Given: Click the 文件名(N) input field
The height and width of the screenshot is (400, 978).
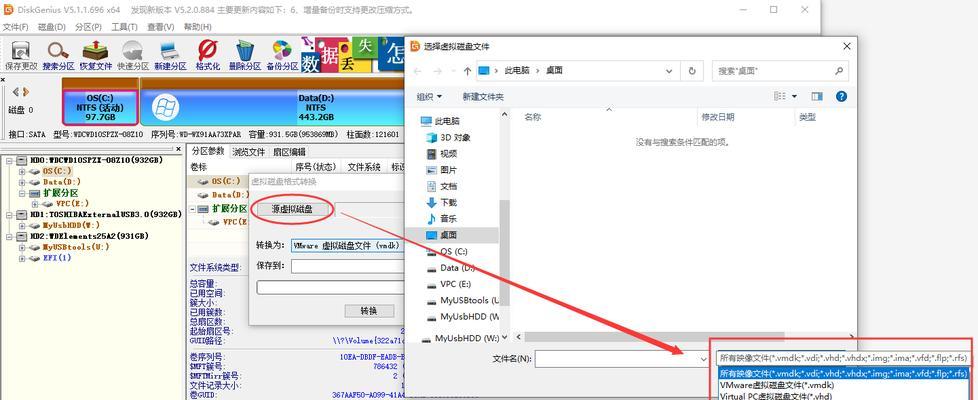Looking at the screenshot, I should coord(622,359).
